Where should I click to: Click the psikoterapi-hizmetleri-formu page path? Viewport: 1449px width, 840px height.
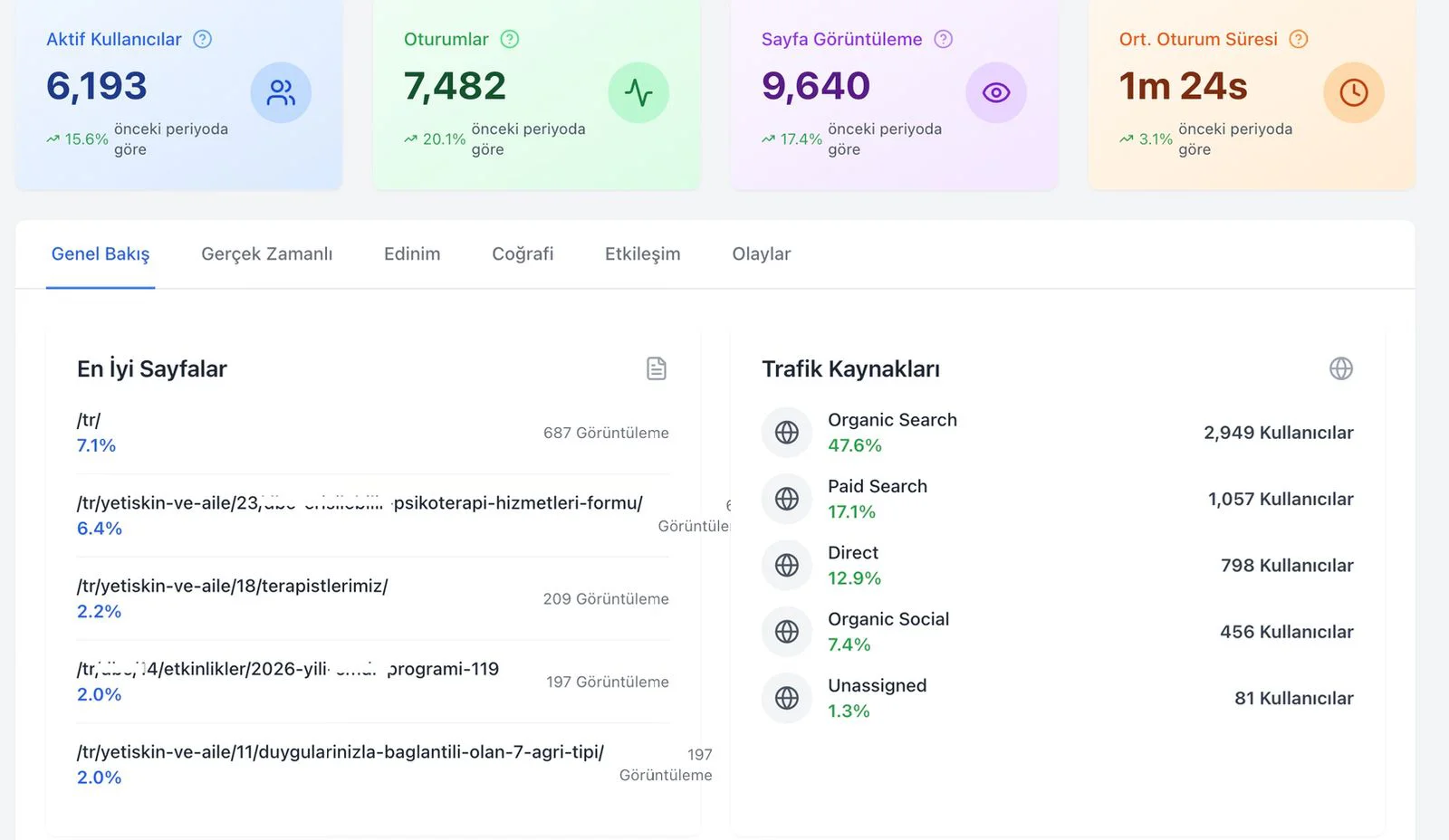pos(360,503)
